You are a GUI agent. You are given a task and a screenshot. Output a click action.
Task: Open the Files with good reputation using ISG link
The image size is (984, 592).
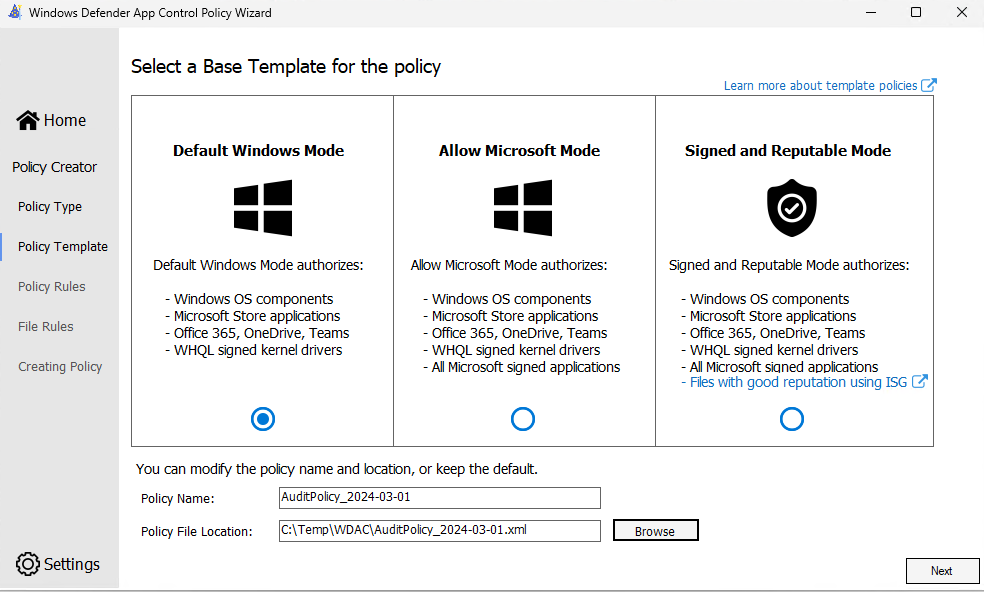[799, 382]
